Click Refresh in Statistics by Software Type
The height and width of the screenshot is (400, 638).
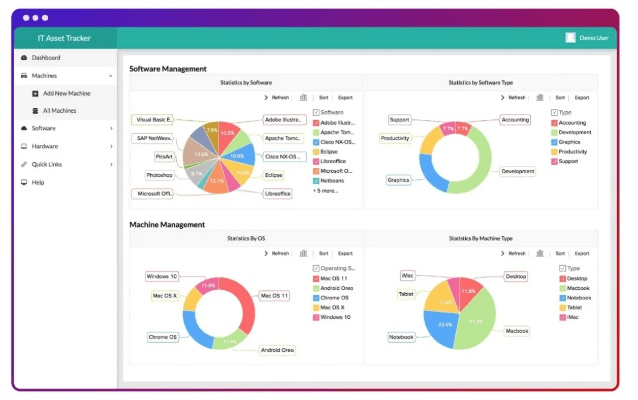(514, 98)
